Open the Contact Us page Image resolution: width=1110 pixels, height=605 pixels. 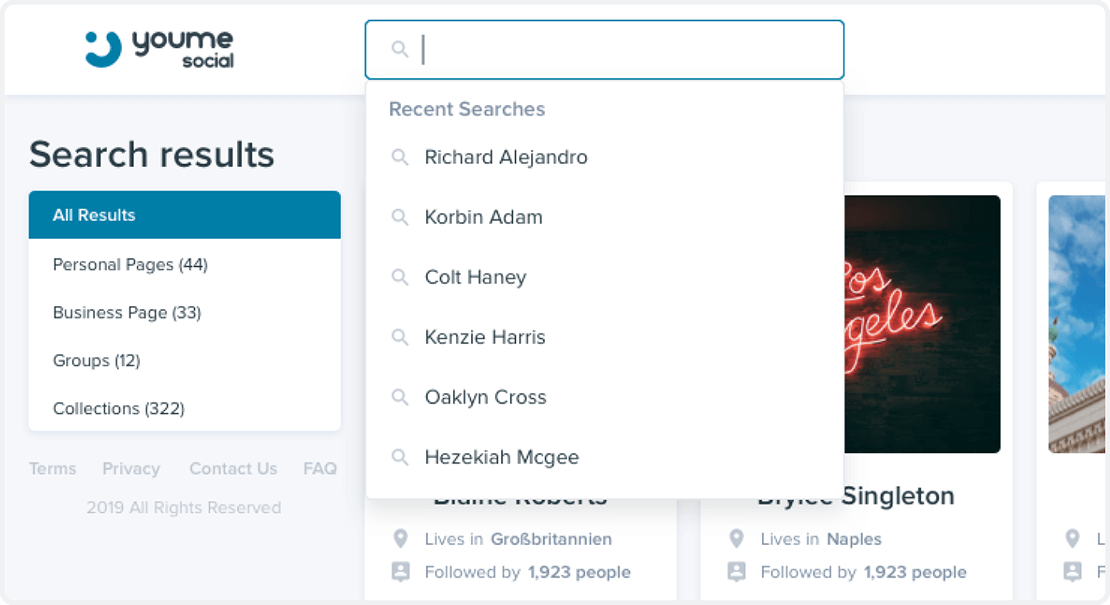[233, 468]
